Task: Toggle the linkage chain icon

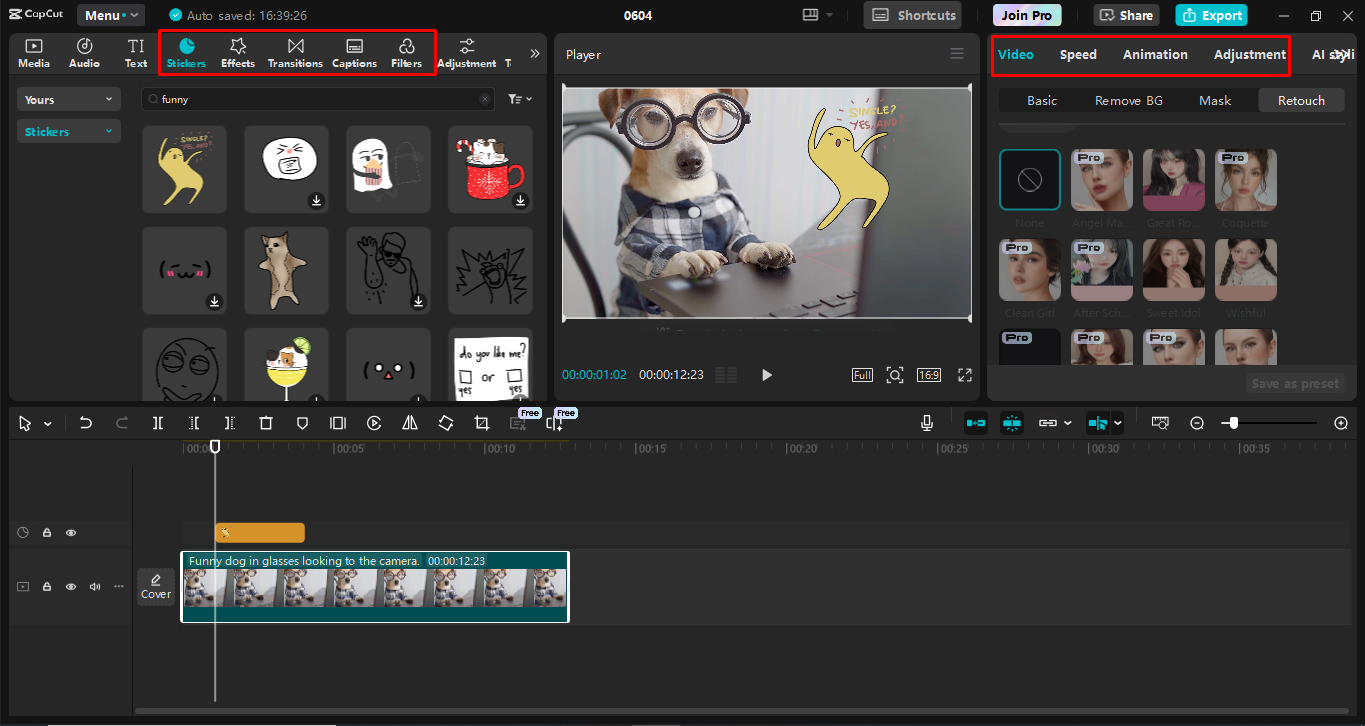Action: (1047, 423)
